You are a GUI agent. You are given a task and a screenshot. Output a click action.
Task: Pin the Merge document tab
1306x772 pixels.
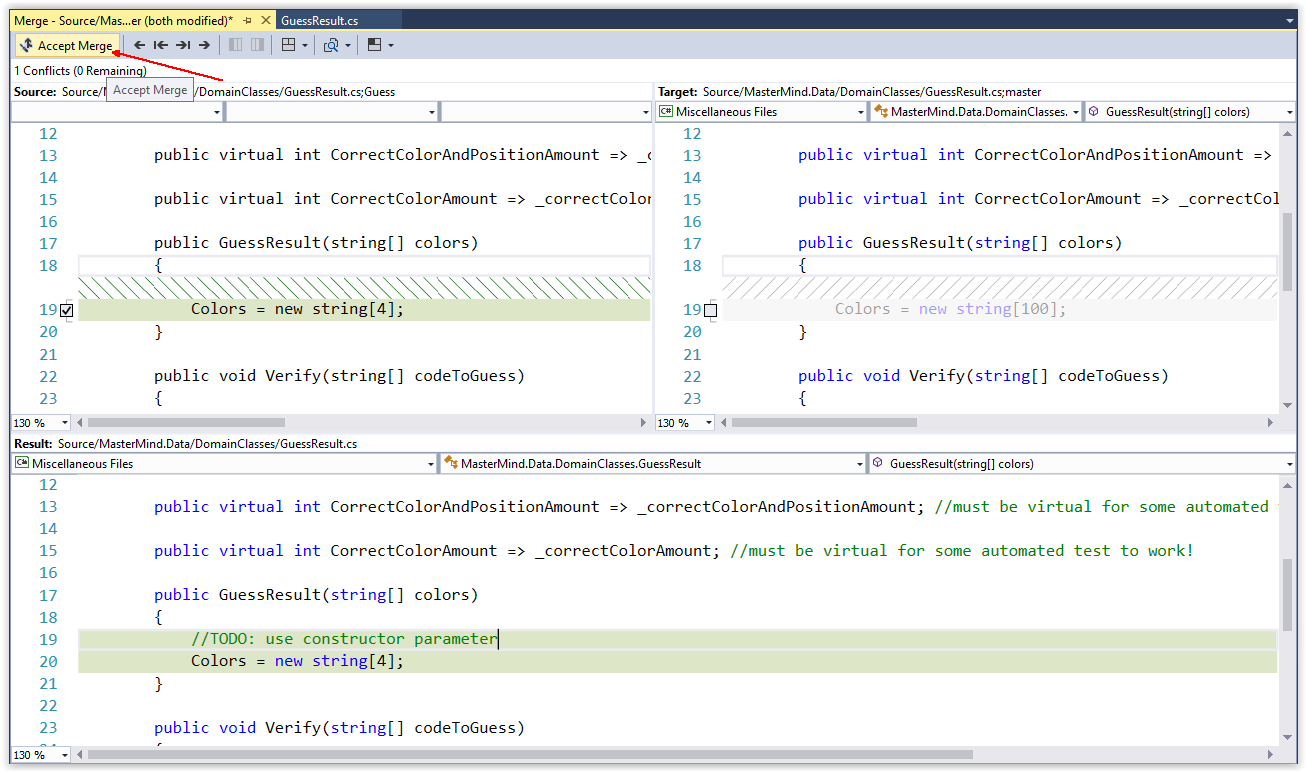248,20
